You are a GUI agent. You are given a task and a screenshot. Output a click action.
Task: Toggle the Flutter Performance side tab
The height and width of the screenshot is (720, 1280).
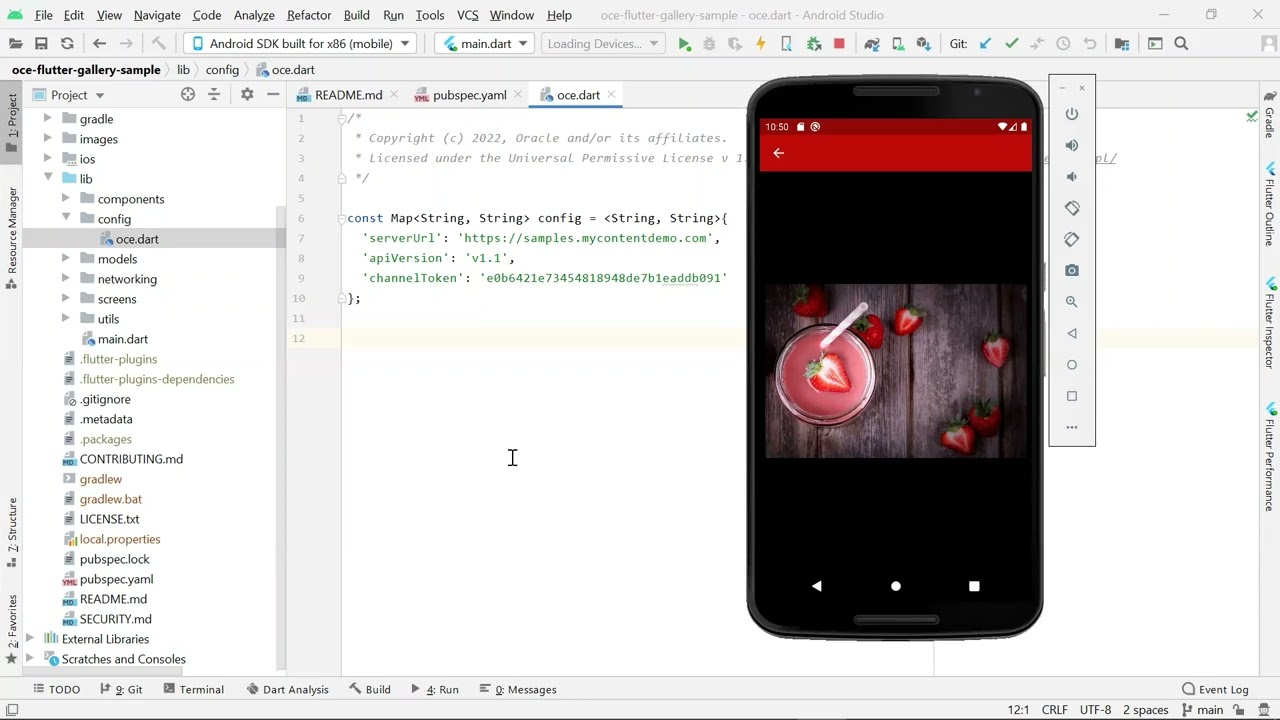point(1270,458)
